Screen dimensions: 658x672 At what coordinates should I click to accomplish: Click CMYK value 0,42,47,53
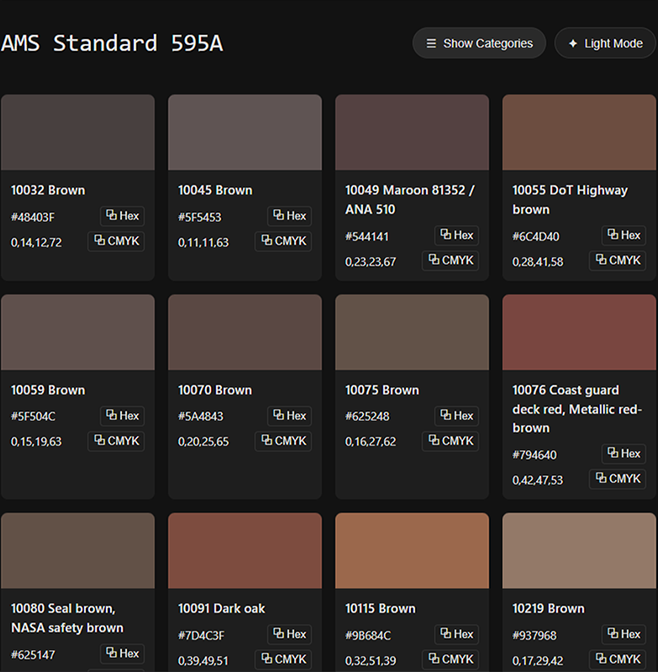pos(538,480)
